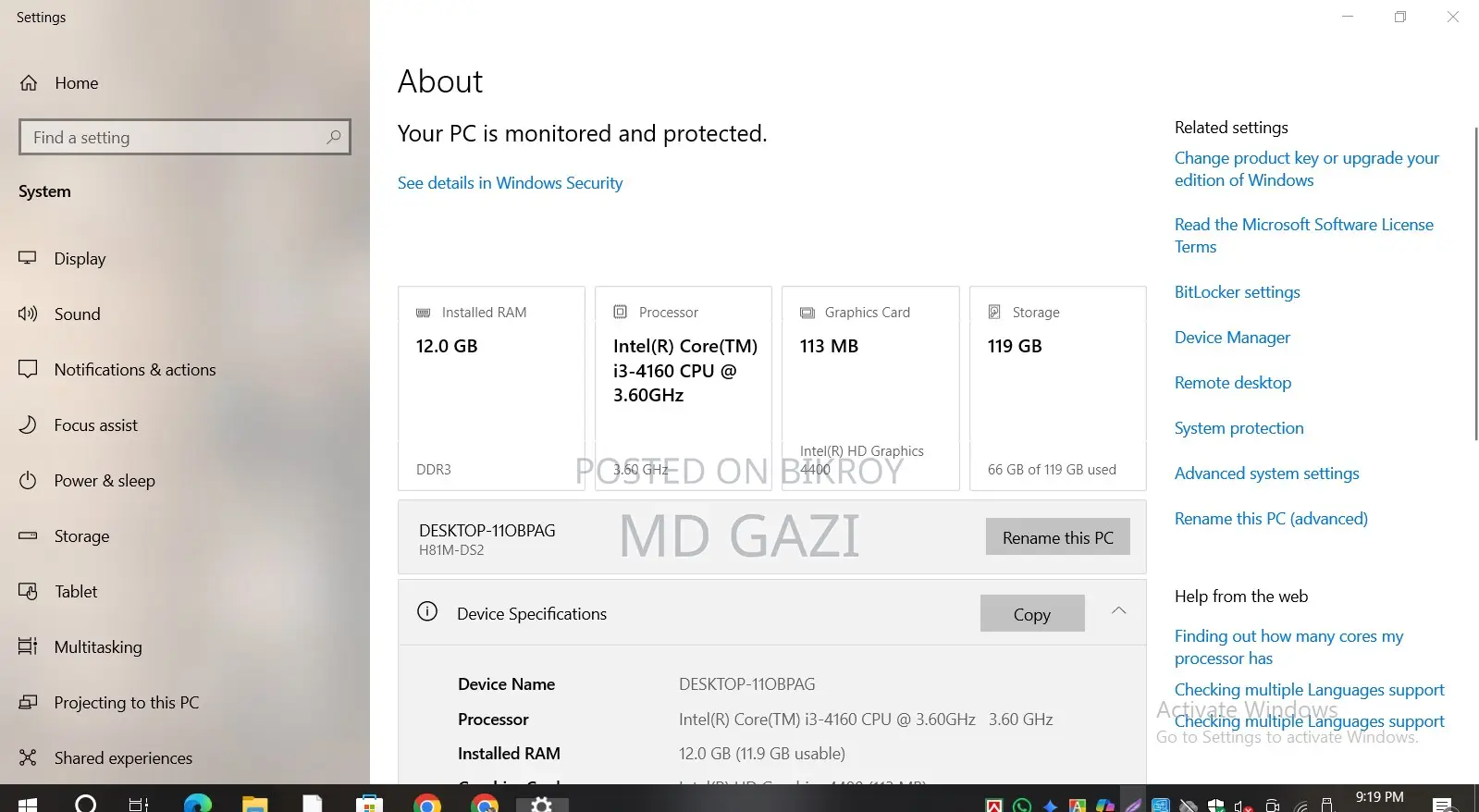Click the Graphics Card icon on its card
The width and height of the screenshot is (1479, 812).
point(807,313)
